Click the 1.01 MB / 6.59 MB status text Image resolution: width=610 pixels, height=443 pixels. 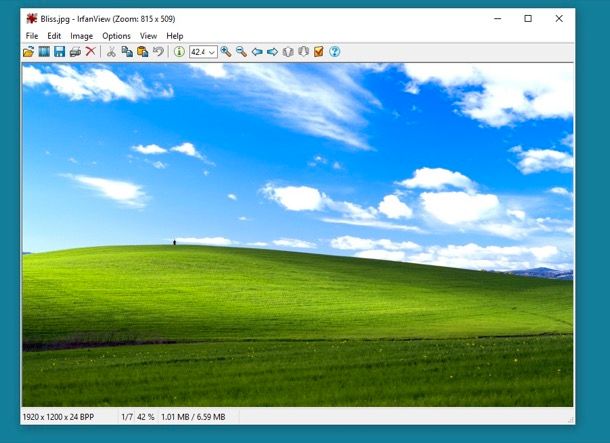pyautogui.click(x=193, y=417)
